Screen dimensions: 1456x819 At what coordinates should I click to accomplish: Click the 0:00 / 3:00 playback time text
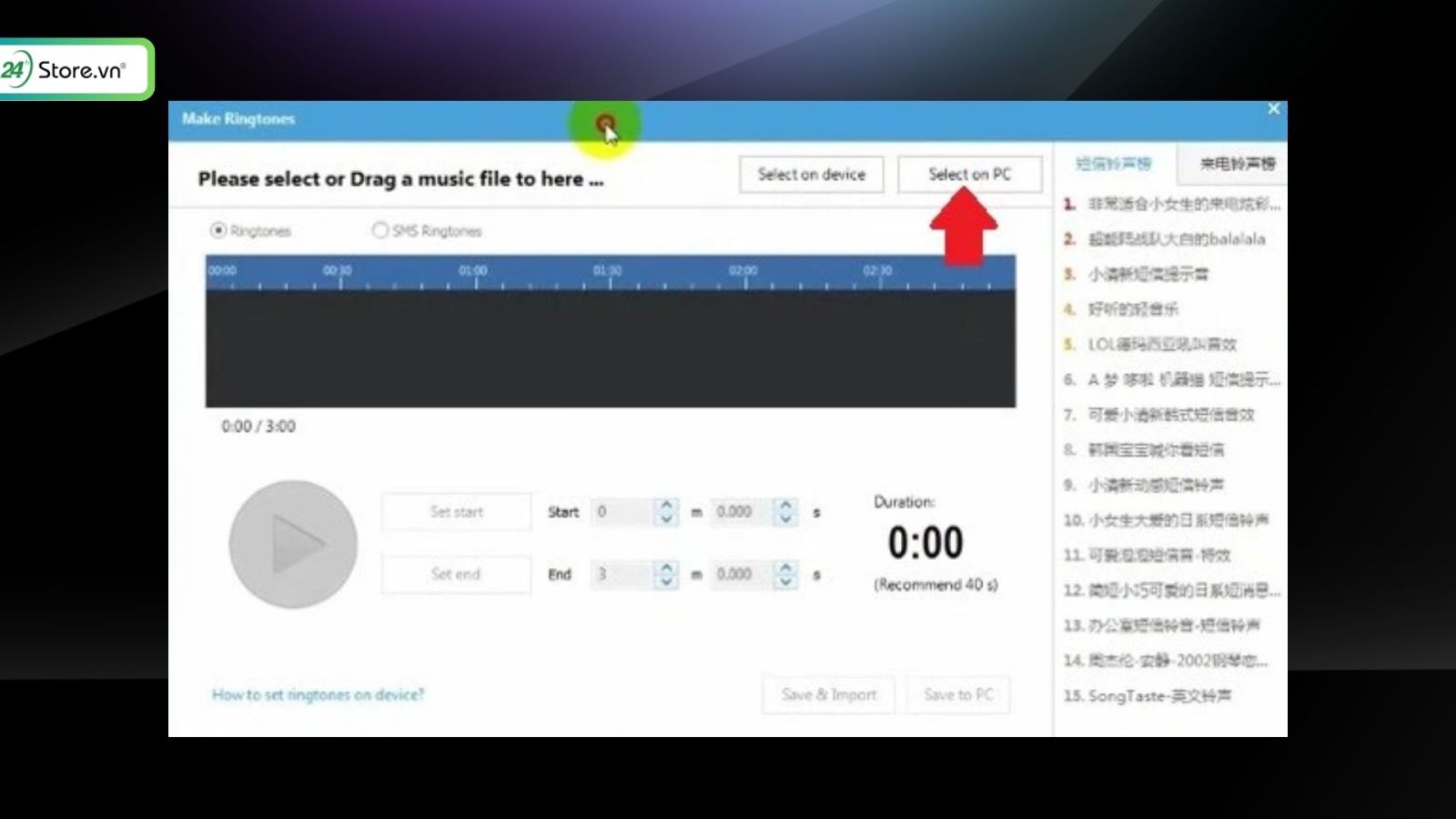(x=258, y=427)
